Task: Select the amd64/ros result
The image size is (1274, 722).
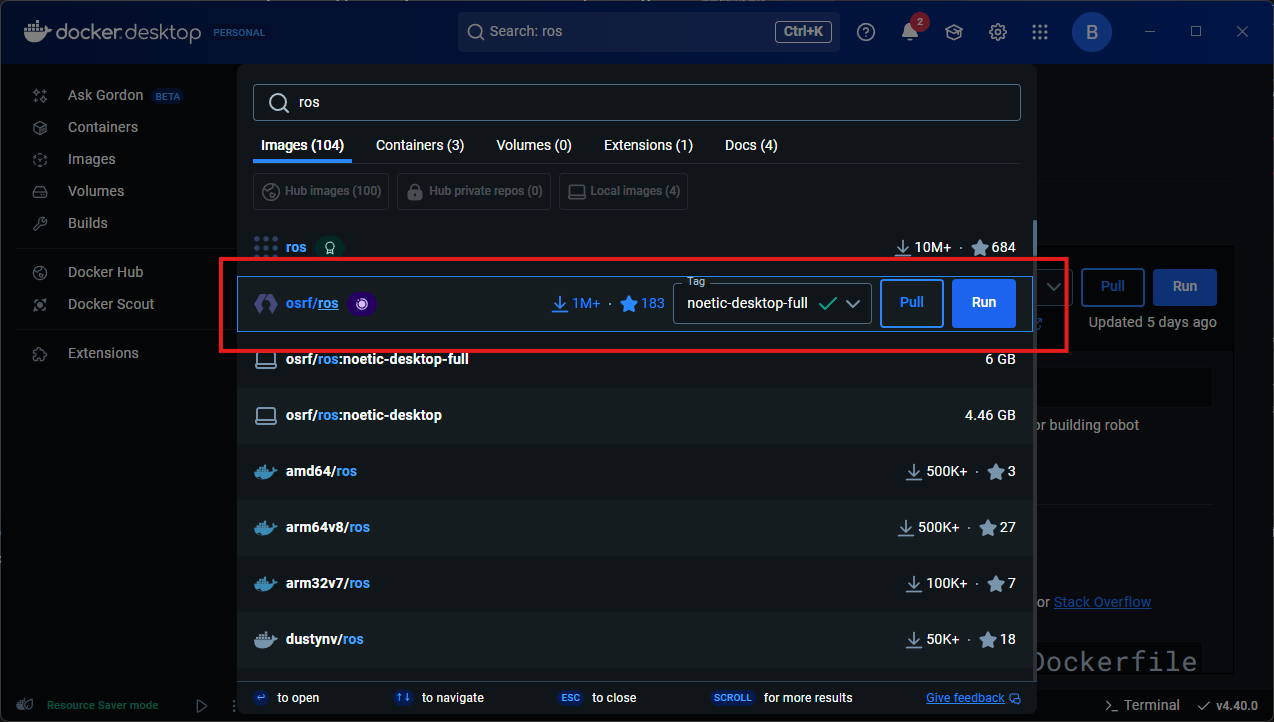Action: point(635,472)
